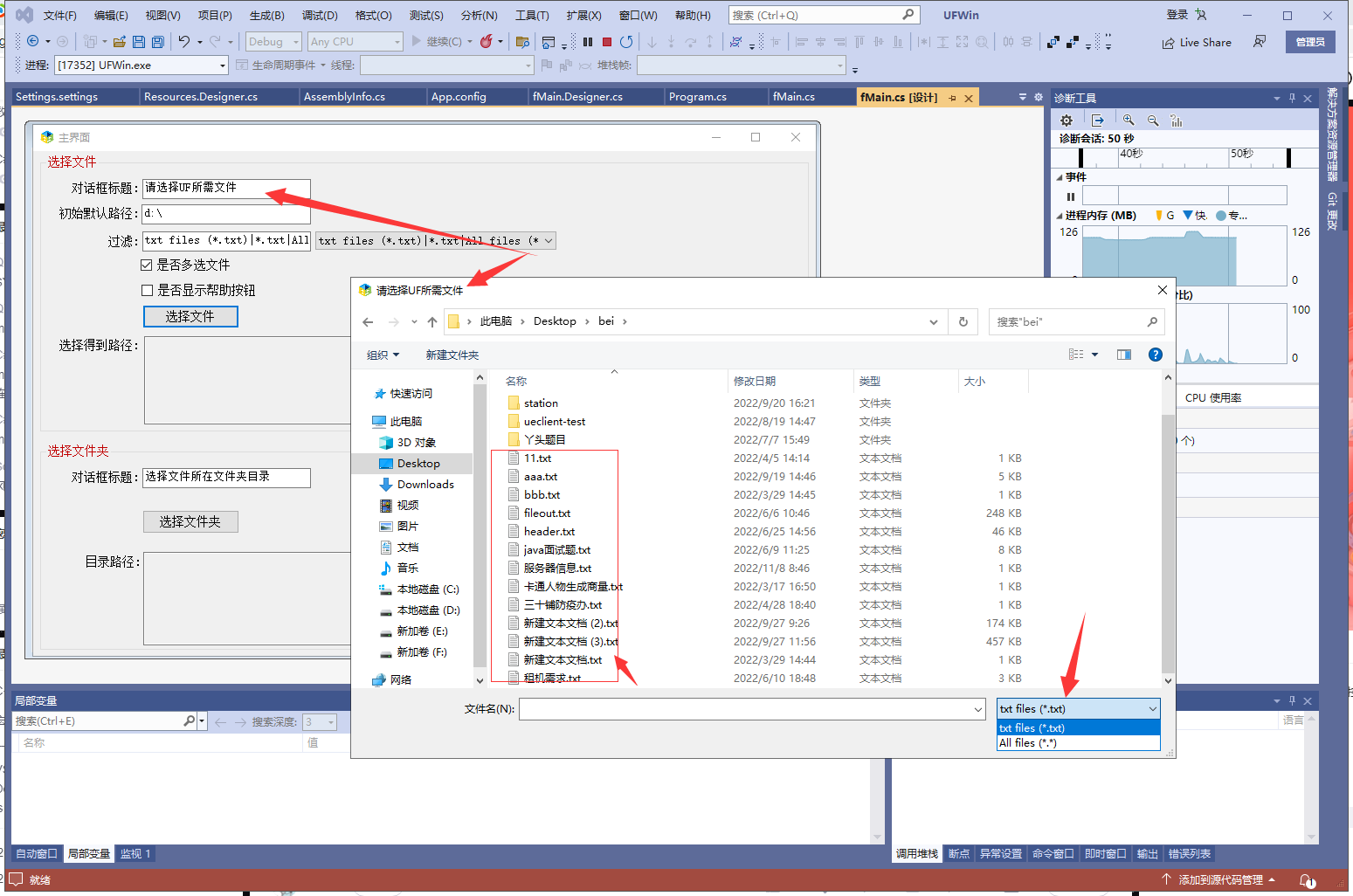Click the Break All pause icon

point(588,42)
